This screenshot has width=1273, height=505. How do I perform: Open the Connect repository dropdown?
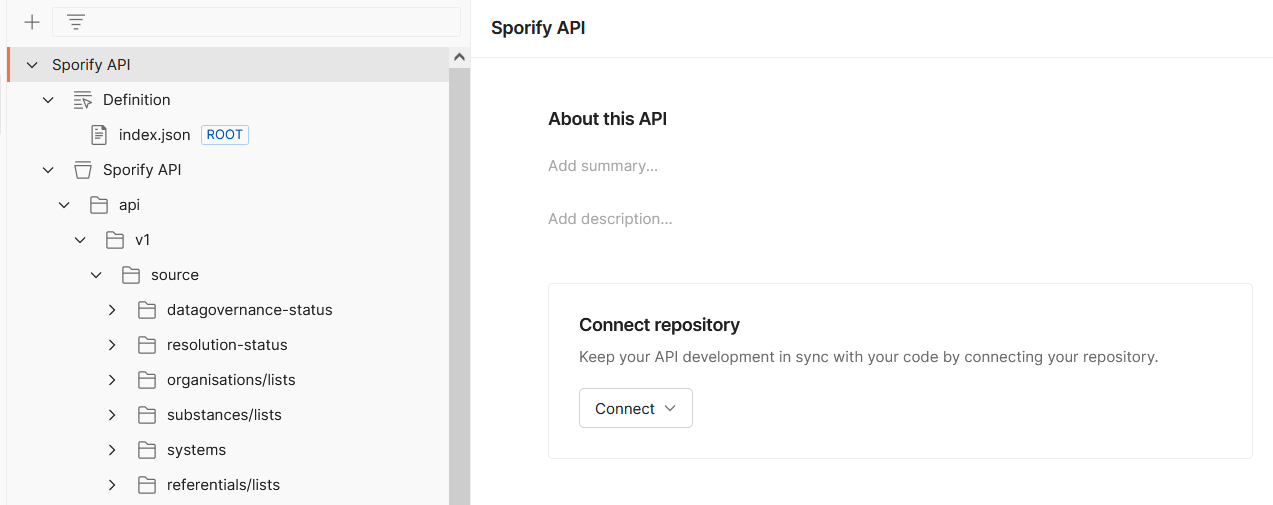(x=635, y=408)
